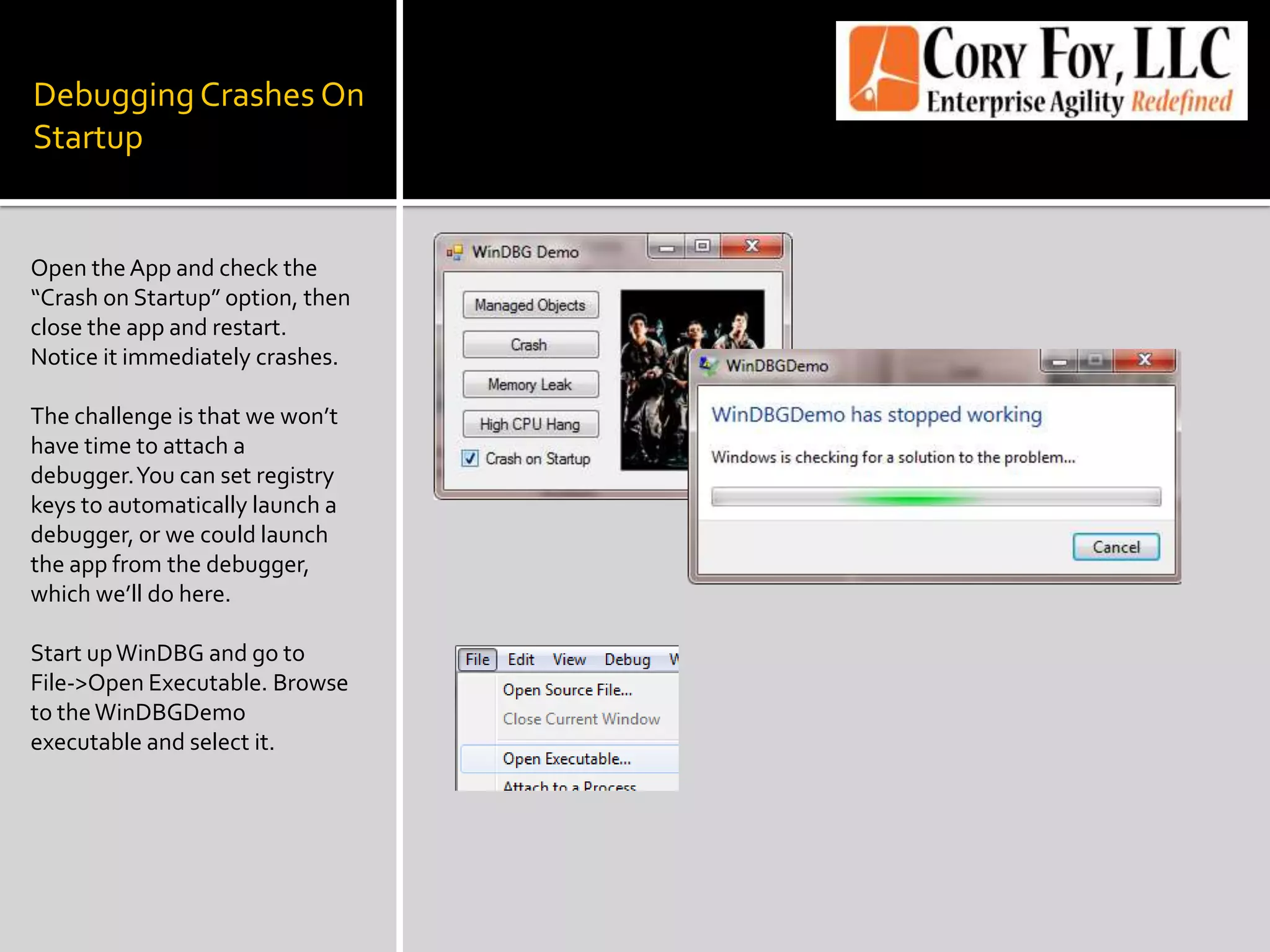The height and width of the screenshot is (952, 1270).
Task: Open the File menu
Action: pos(477,659)
